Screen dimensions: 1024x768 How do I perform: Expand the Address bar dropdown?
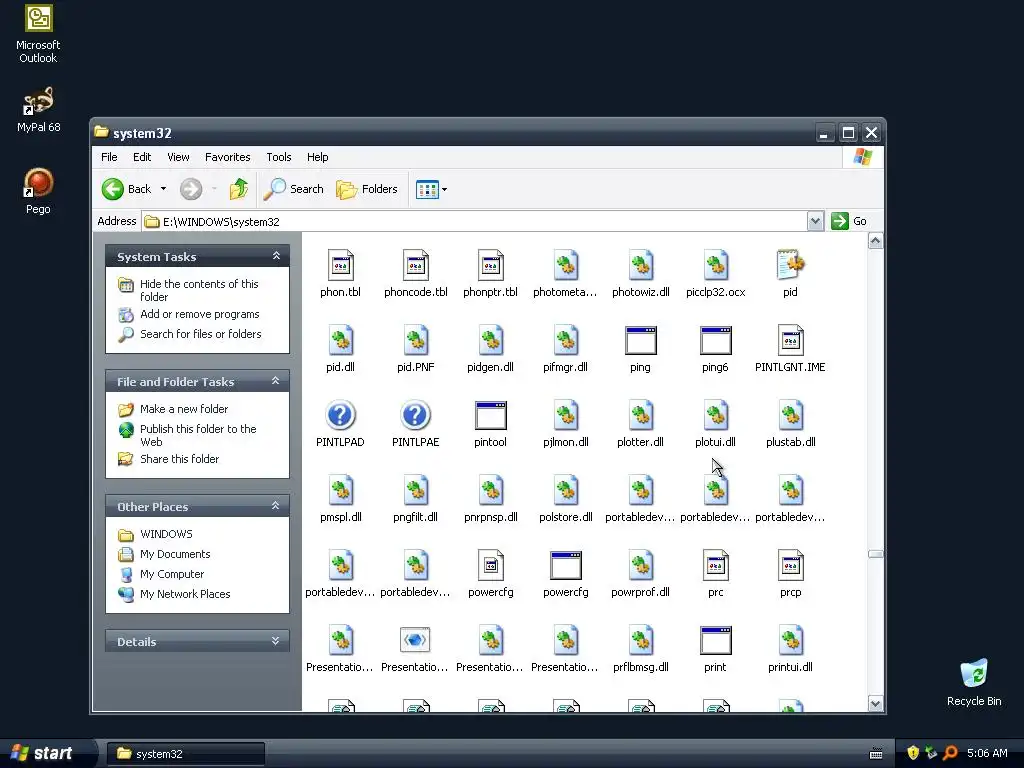tap(815, 221)
